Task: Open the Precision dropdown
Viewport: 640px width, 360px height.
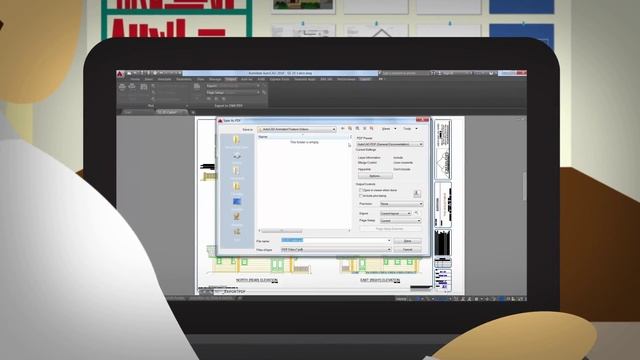Action: pos(401,204)
